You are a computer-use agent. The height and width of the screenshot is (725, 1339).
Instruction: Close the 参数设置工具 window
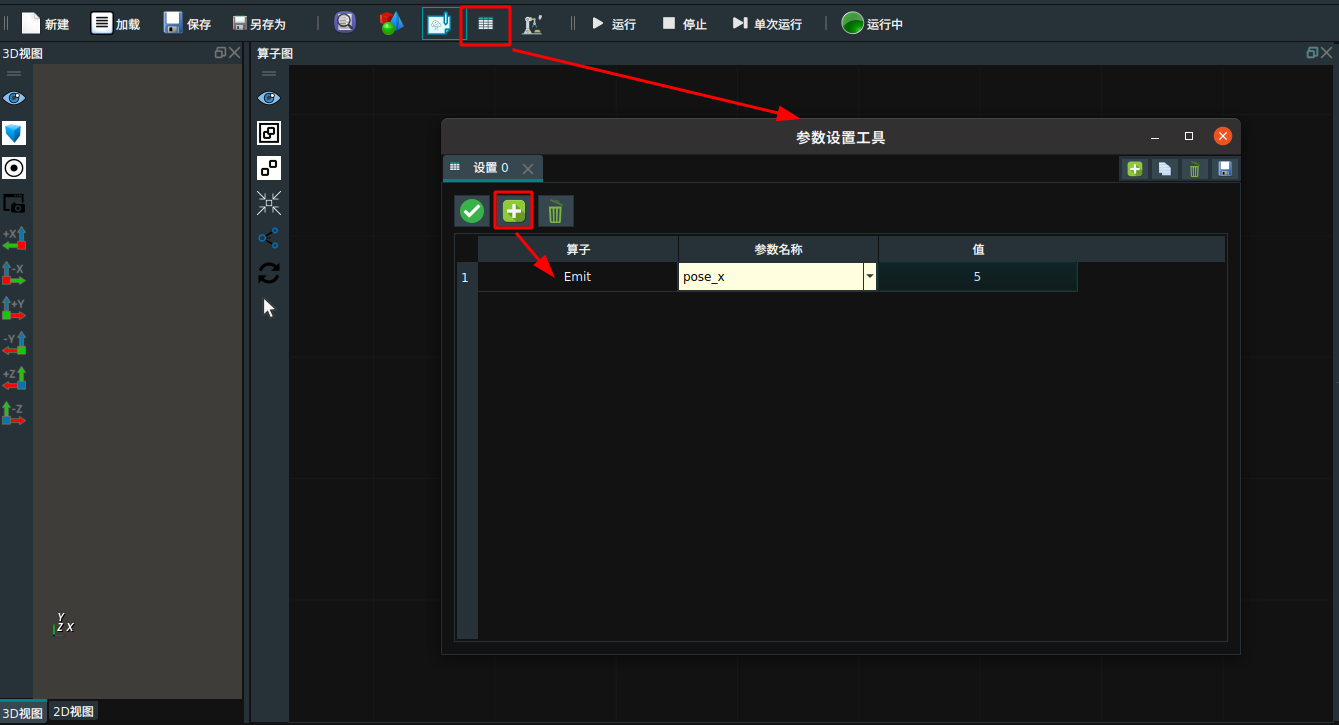(x=1223, y=136)
